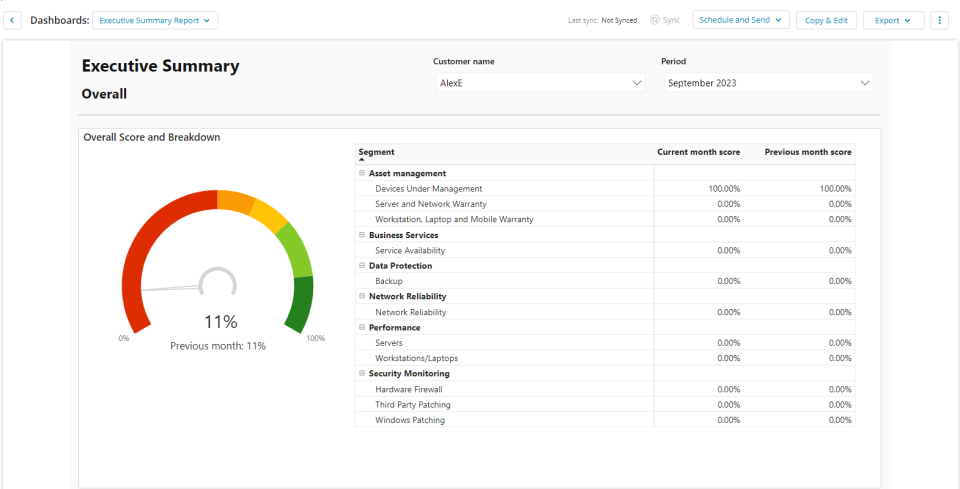Viewport: 960px width, 489px height.
Task: Select the Devices Under Management row
Action: click(605, 189)
